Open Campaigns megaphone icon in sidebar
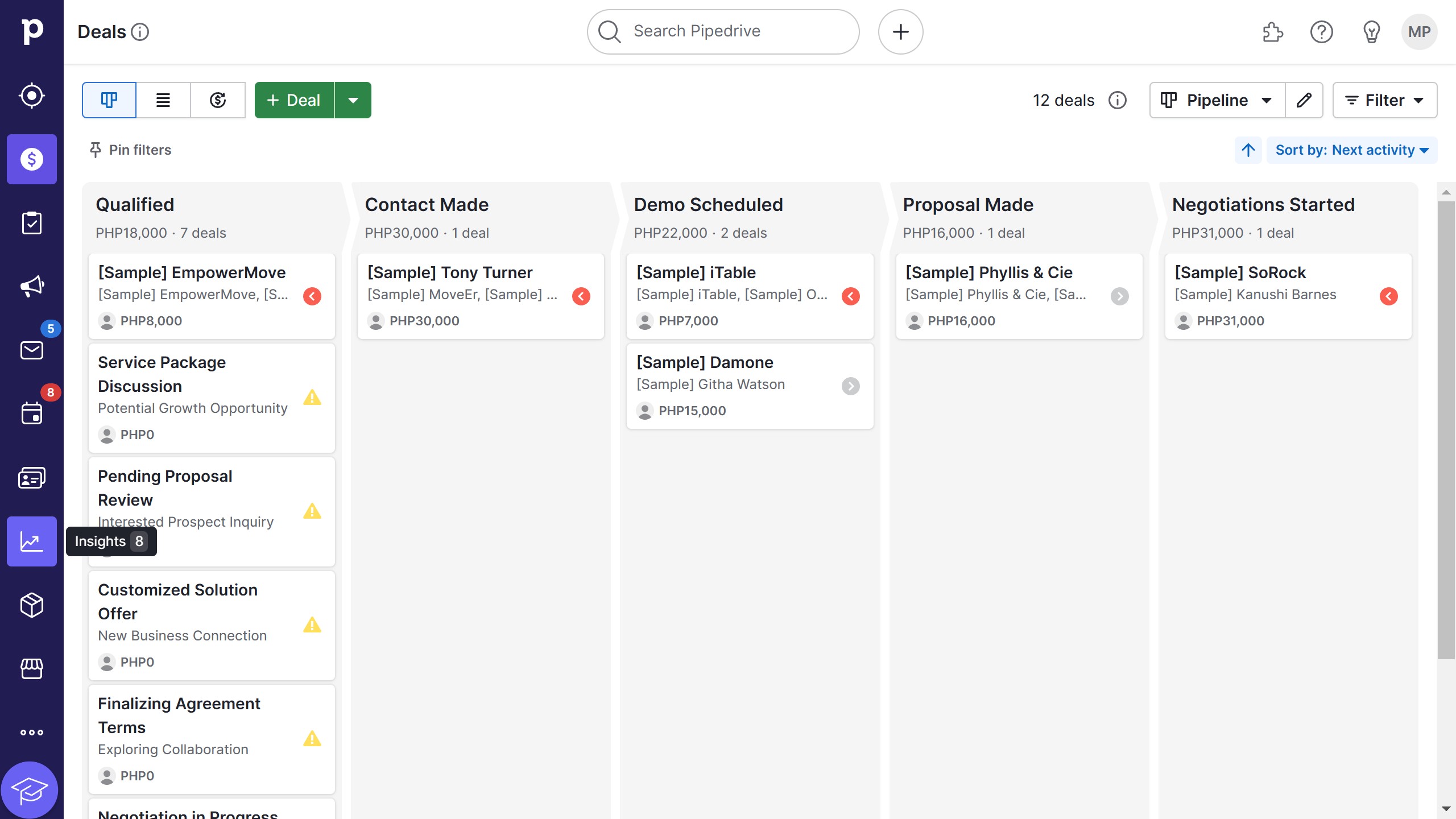The image size is (1456, 819). pos(32,286)
